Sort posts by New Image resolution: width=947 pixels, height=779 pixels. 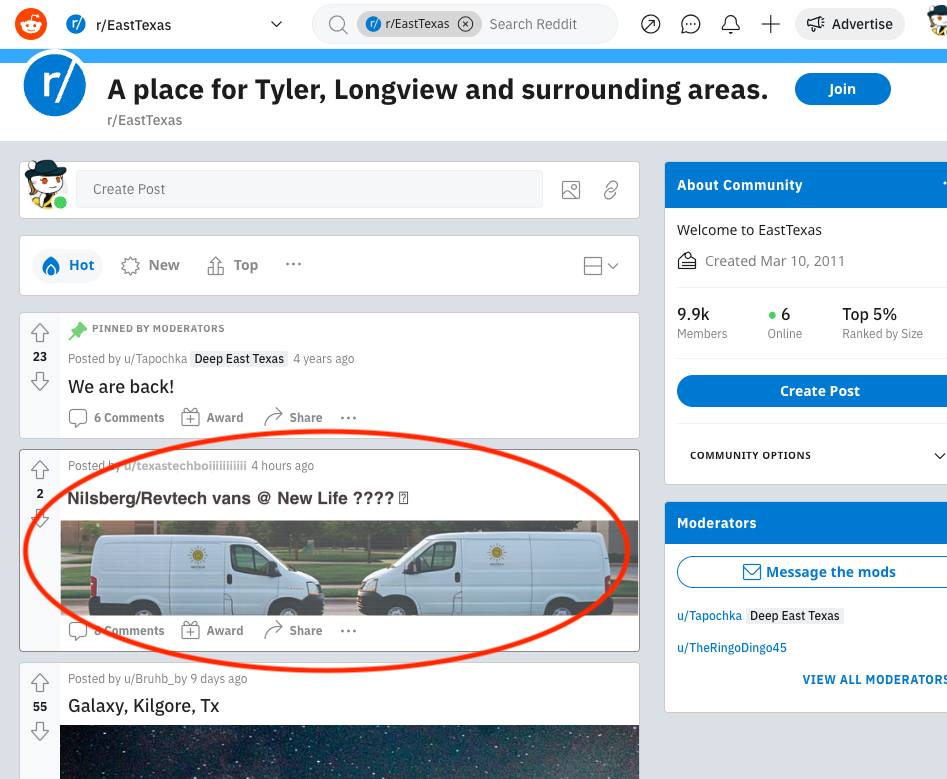click(x=151, y=265)
